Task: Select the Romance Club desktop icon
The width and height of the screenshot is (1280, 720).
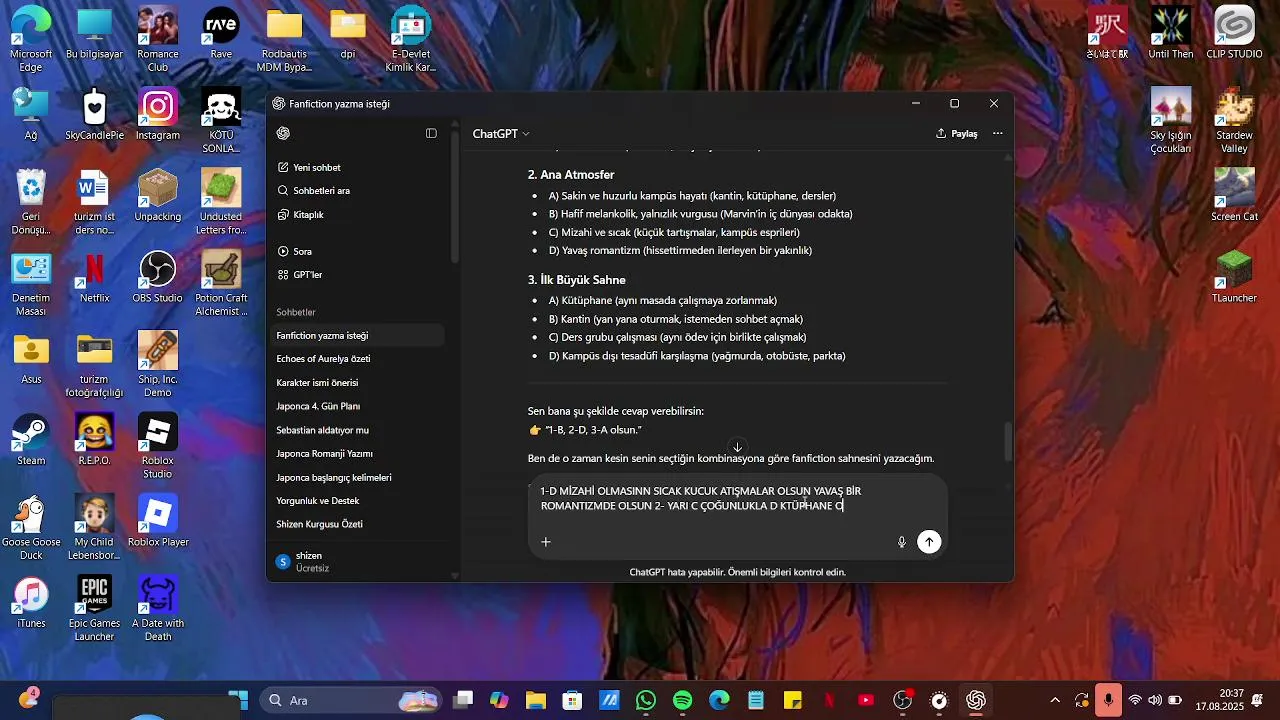Action: pos(158,40)
